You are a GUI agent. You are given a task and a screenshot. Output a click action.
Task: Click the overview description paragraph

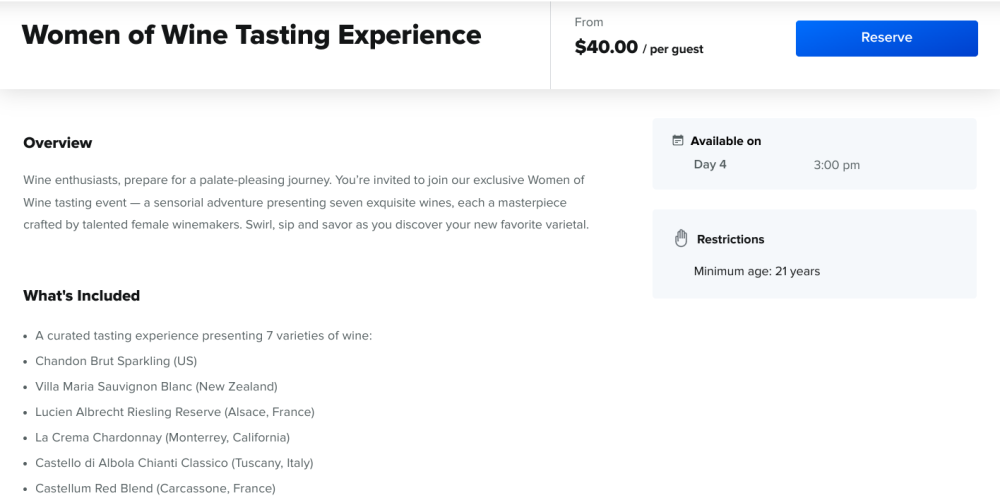pos(306,203)
